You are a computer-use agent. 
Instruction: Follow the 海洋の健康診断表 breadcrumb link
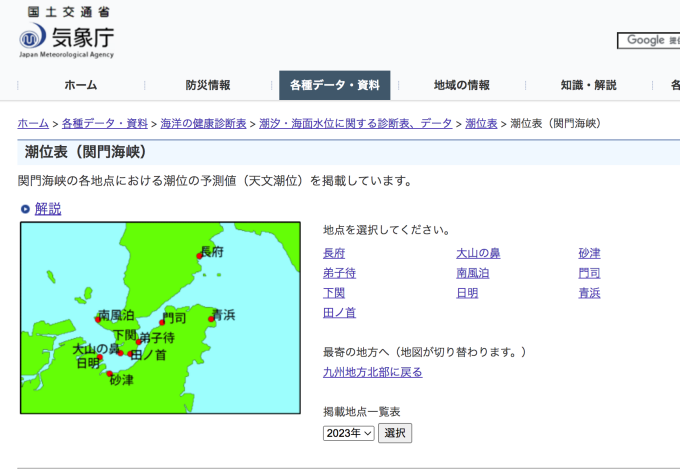coord(203,124)
